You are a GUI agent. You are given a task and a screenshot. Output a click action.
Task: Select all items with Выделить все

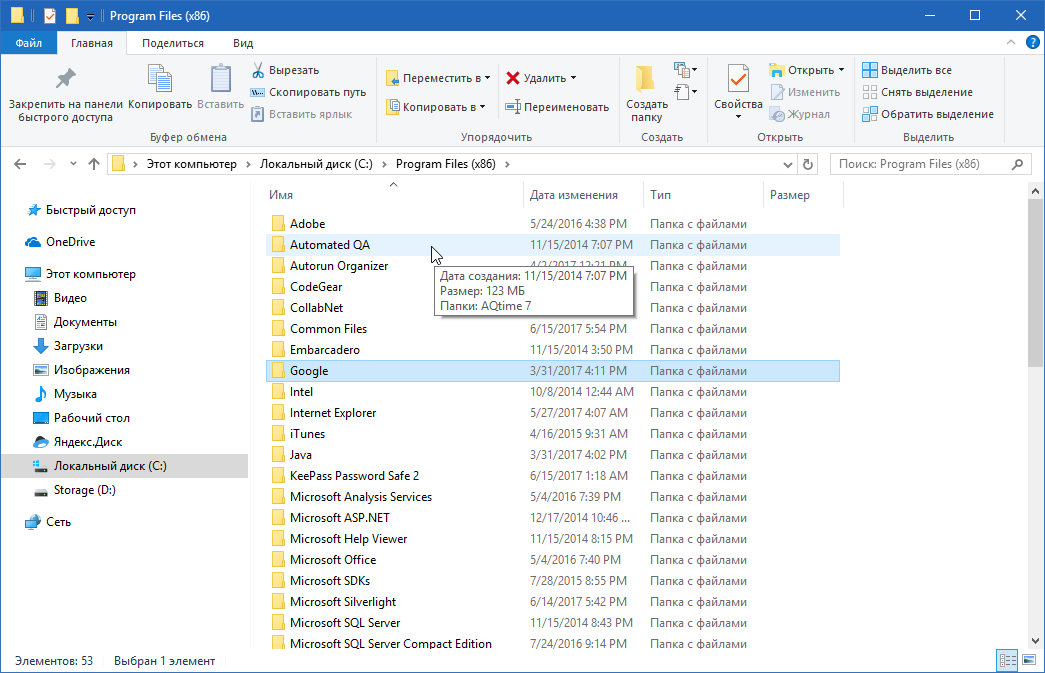click(x=907, y=70)
